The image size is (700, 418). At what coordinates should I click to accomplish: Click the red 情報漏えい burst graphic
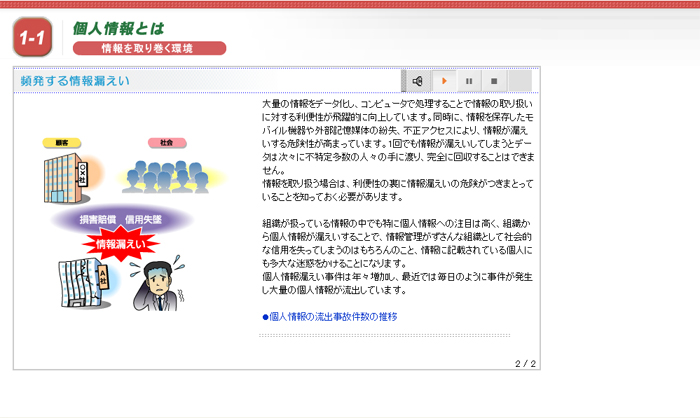[118, 242]
